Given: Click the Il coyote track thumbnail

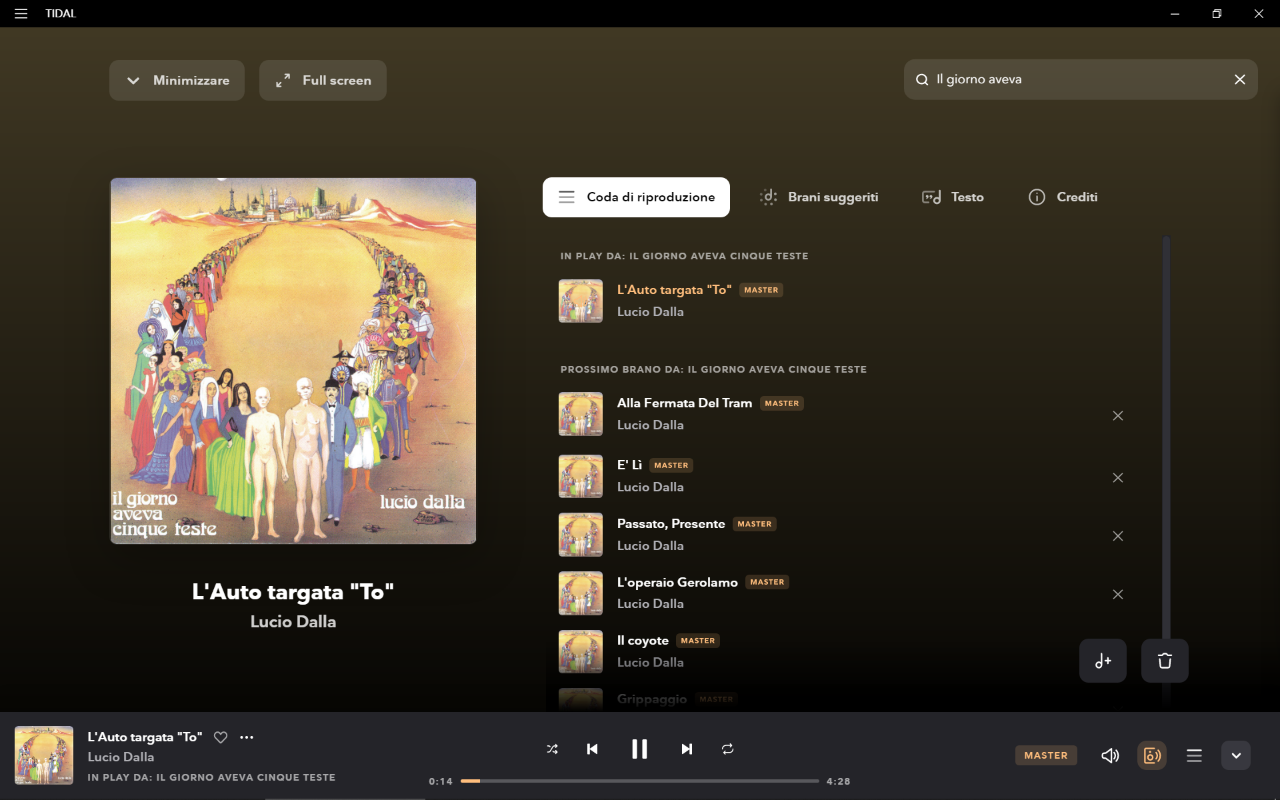Looking at the screenshot, I should coord(581,651).
